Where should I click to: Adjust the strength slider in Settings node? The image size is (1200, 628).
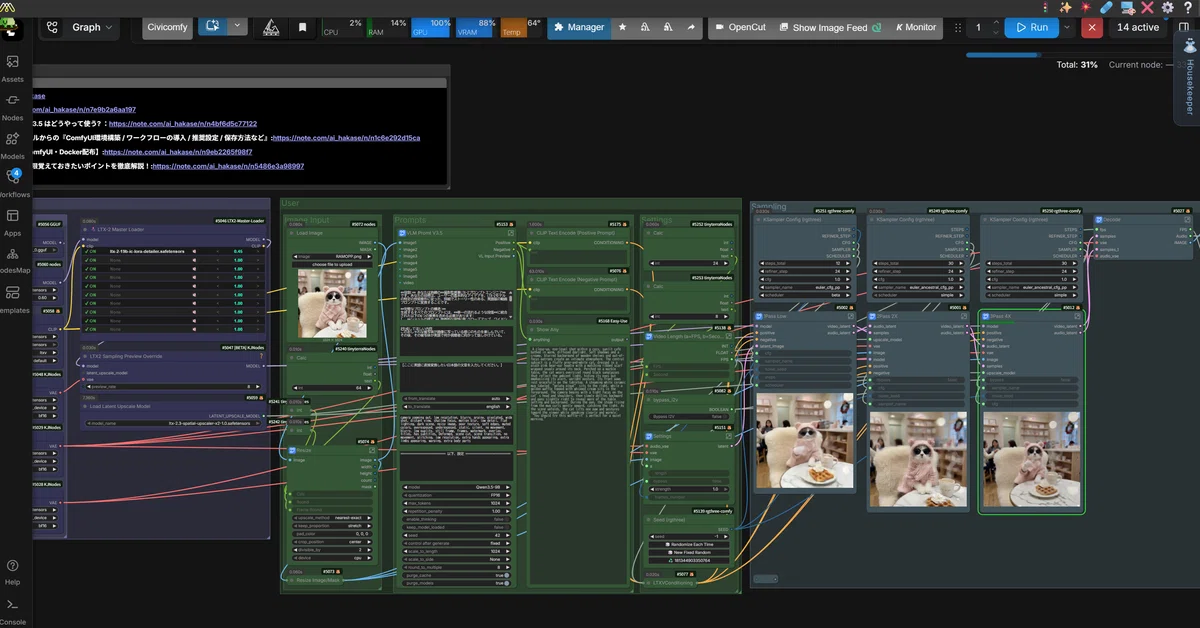pos(691,488)
